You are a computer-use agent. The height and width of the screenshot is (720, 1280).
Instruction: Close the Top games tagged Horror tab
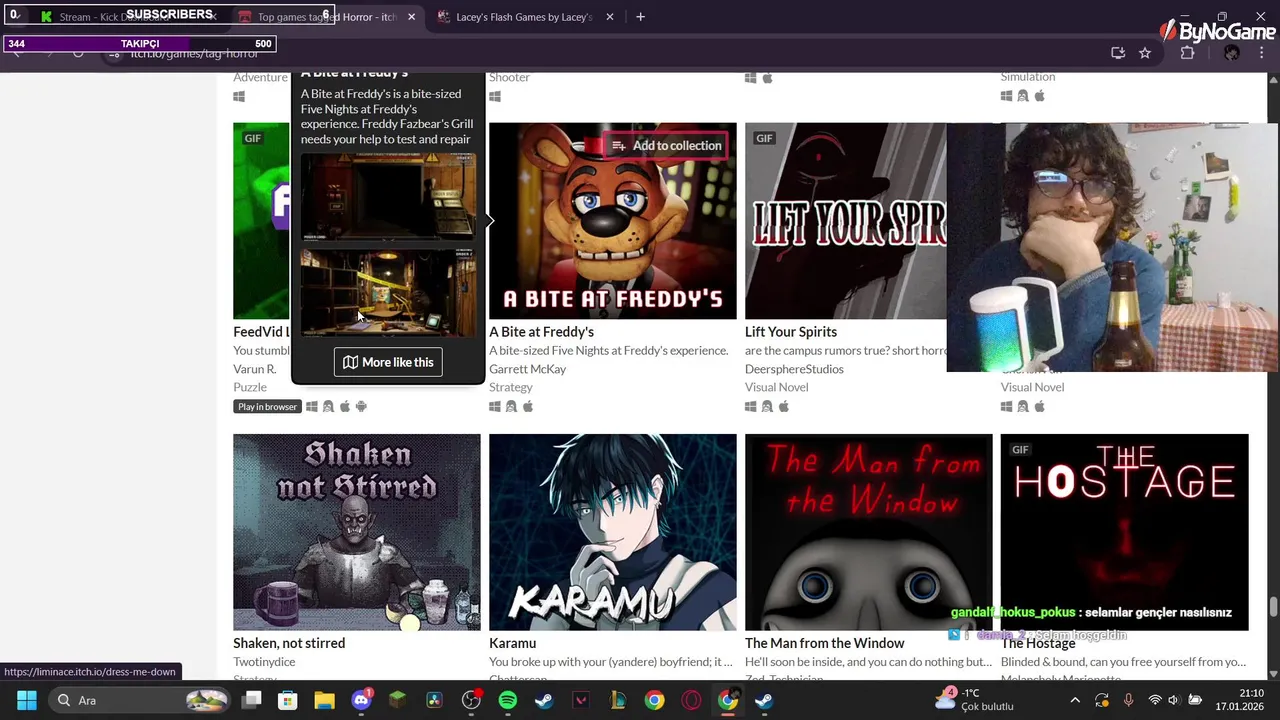411,17
